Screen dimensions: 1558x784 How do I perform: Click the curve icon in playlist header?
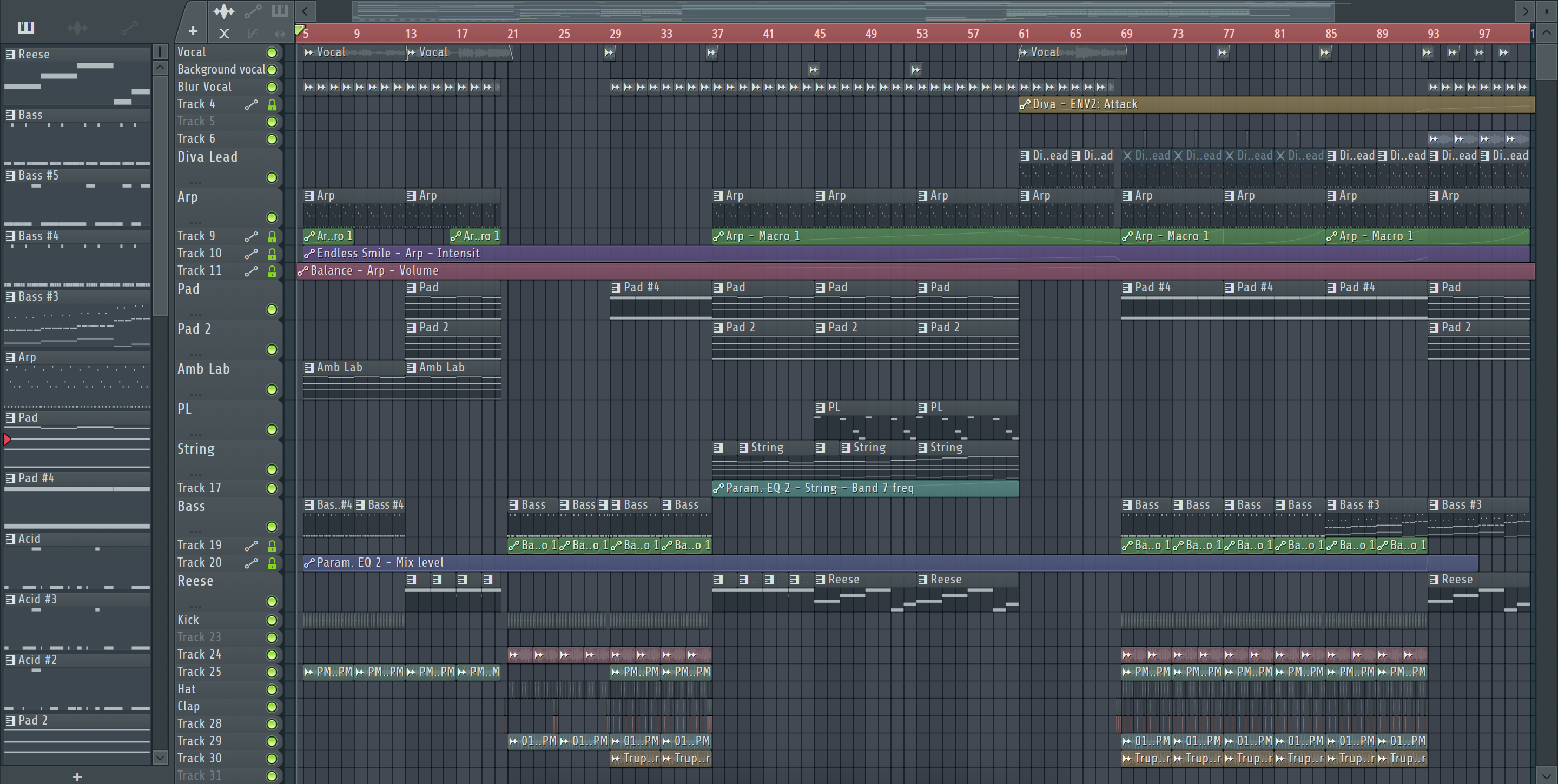[x=253, y=34]
